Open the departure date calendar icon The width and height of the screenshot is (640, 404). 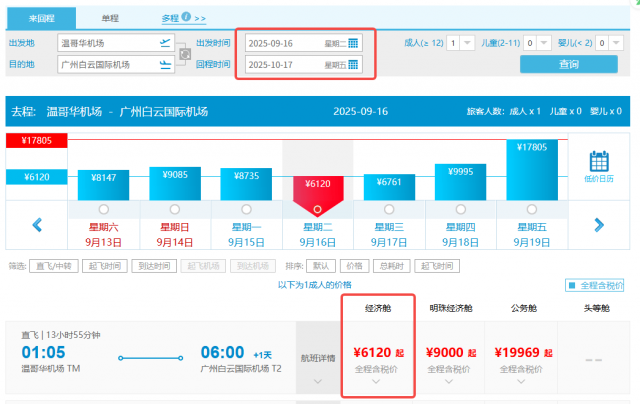[353, 44]
